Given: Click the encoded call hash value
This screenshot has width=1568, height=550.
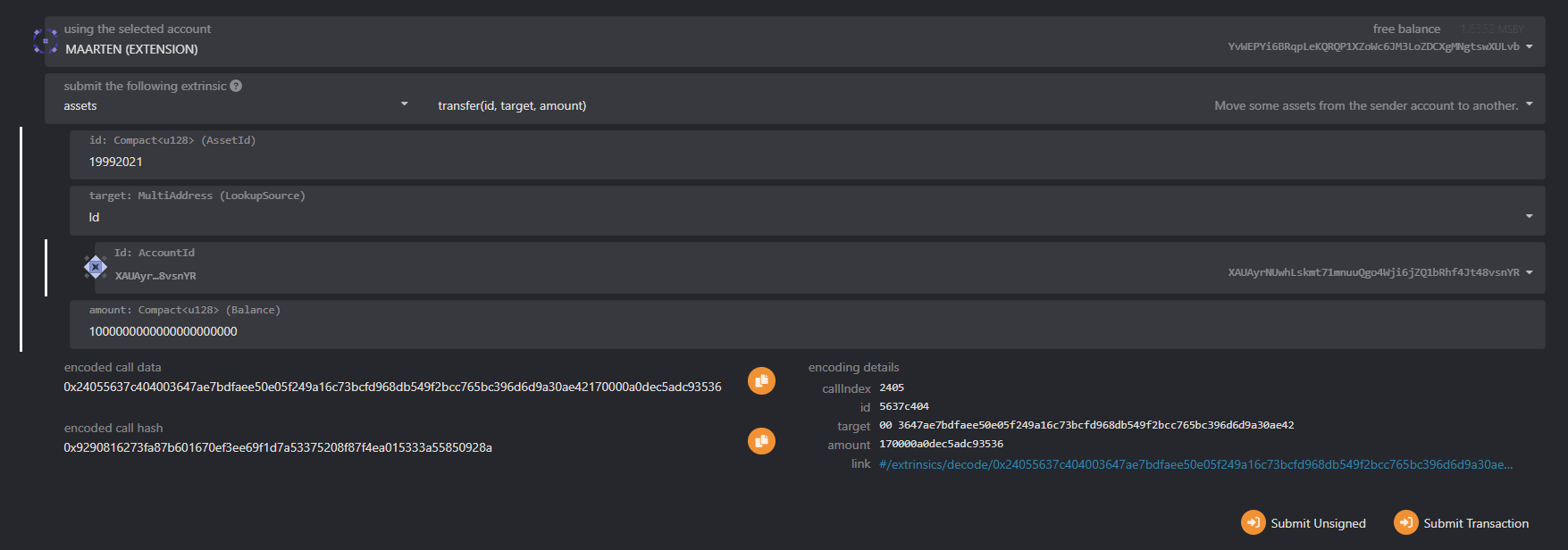Looking at the screenshot, I should click(278, 447).
